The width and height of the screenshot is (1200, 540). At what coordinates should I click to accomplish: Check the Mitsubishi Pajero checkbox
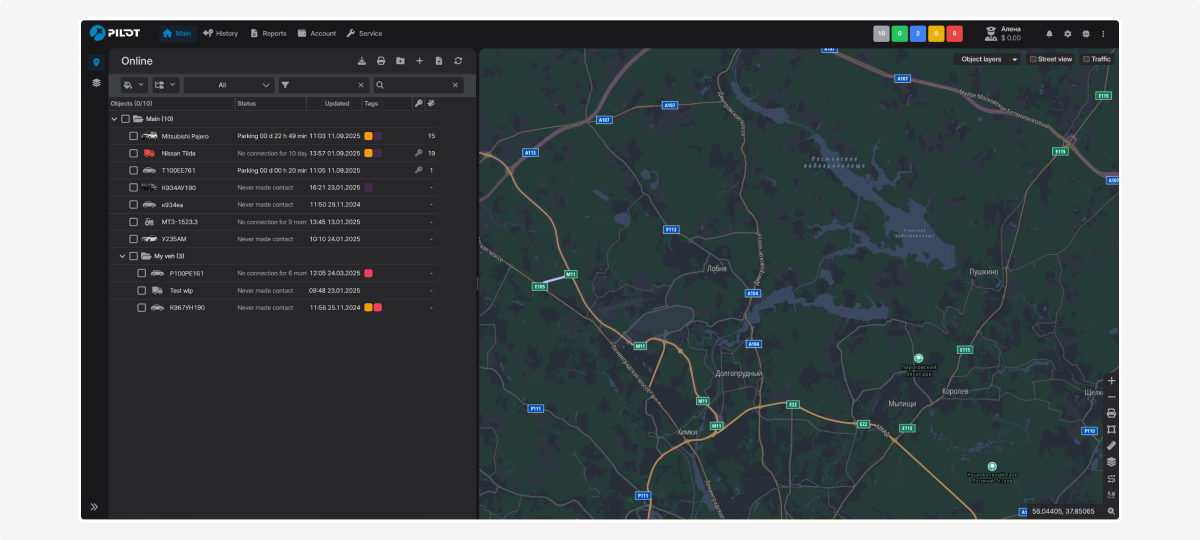pos(133,136)
